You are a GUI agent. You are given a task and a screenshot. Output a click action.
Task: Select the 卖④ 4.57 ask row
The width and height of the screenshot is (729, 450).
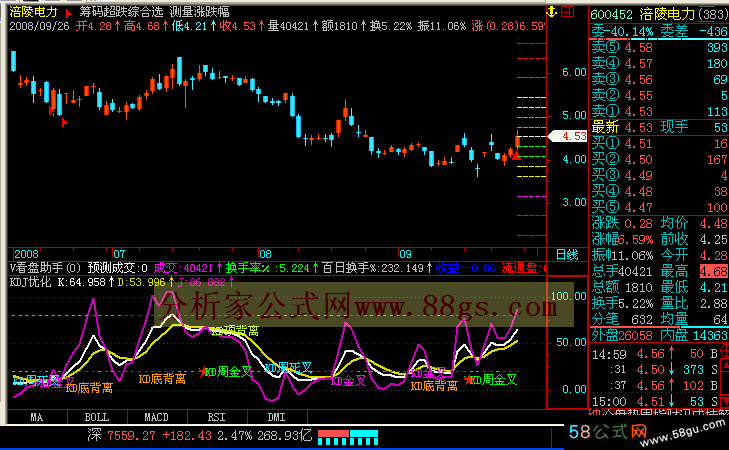pos(659,63)
